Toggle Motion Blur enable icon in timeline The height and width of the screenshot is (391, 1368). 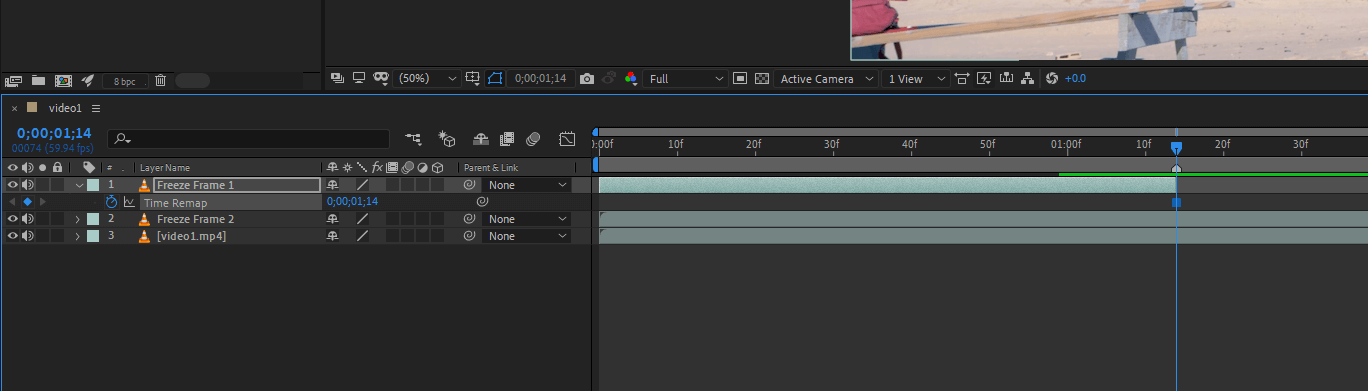[x=534, y=139]
